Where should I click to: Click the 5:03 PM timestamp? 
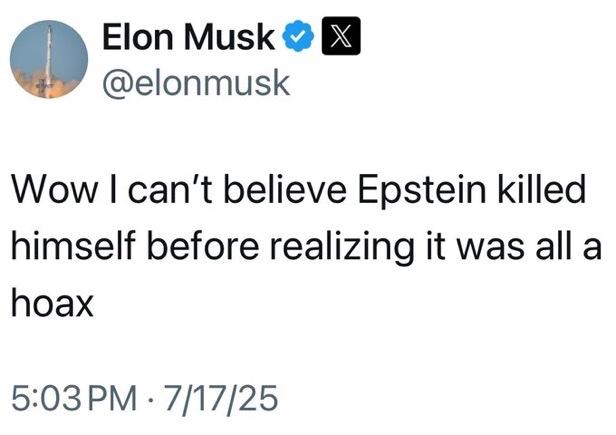(74, 398)
